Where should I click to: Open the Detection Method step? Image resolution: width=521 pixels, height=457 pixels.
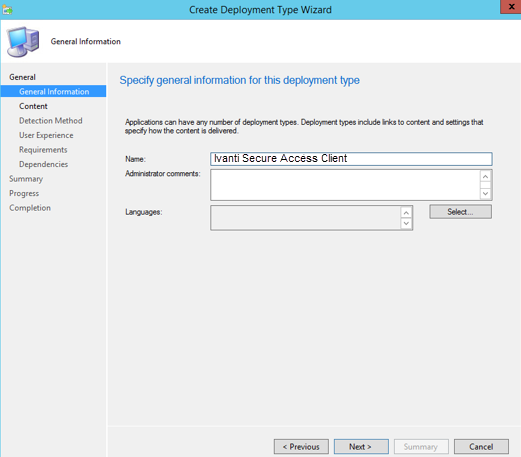[x=51, y=121]
